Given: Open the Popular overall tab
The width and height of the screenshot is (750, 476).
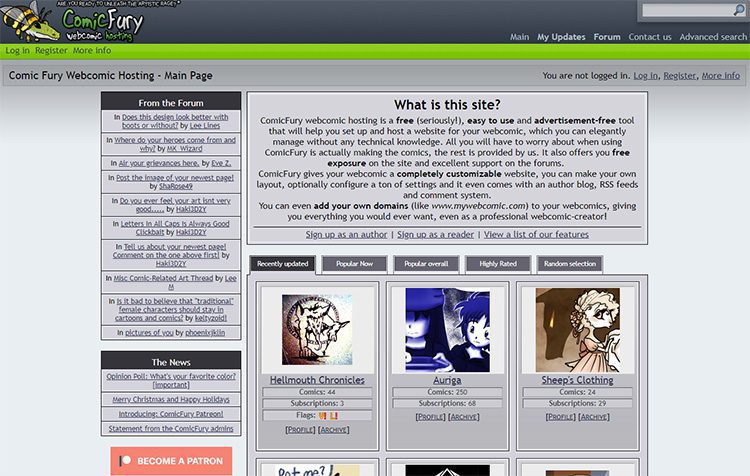Looking at the screenshot, I should click(426, 264).
